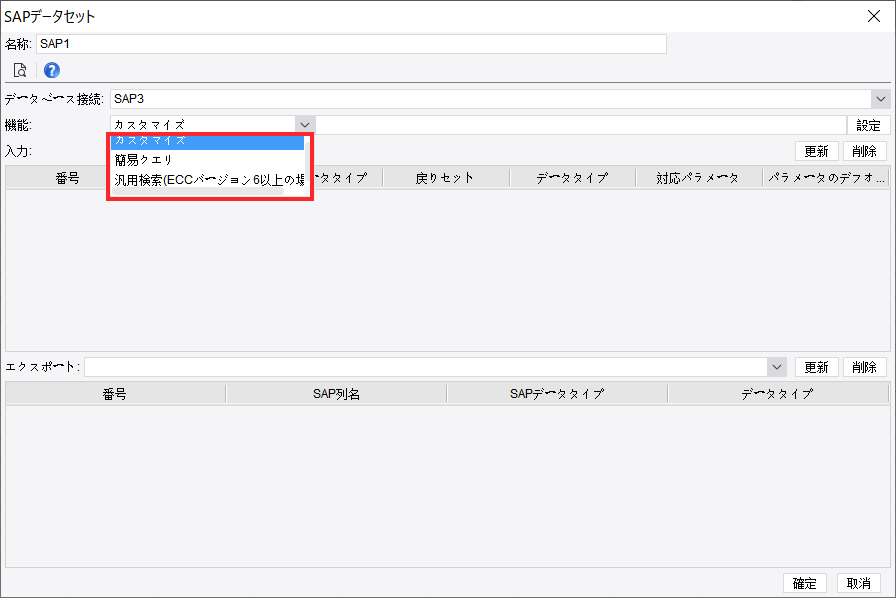Click the horizontal scrollbar in the dropdown list
The width and height of the screenshot is (896, 598).
click(x=198, y=192)
